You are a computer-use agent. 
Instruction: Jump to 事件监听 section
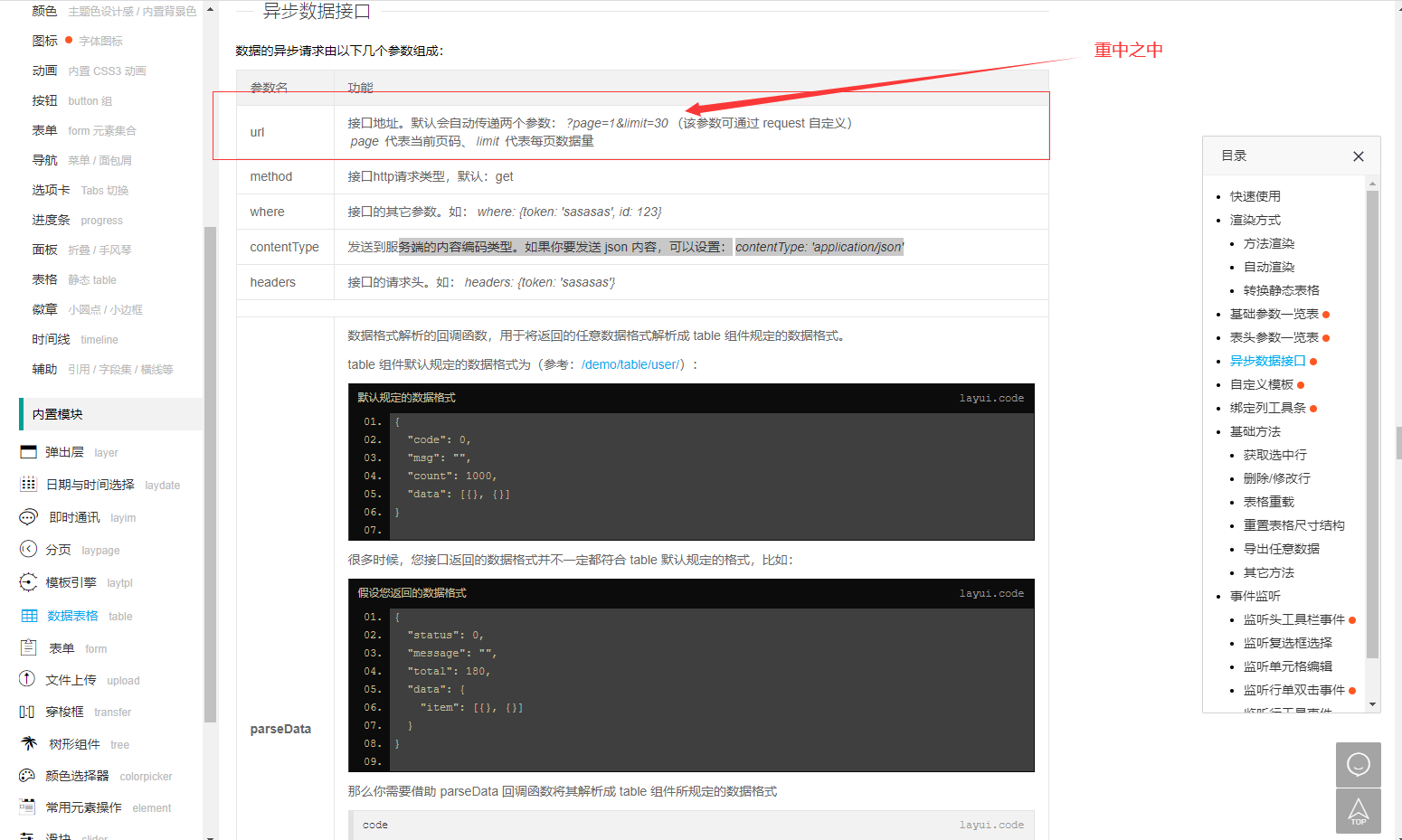pyautogui.click(x=1255, y=596)
